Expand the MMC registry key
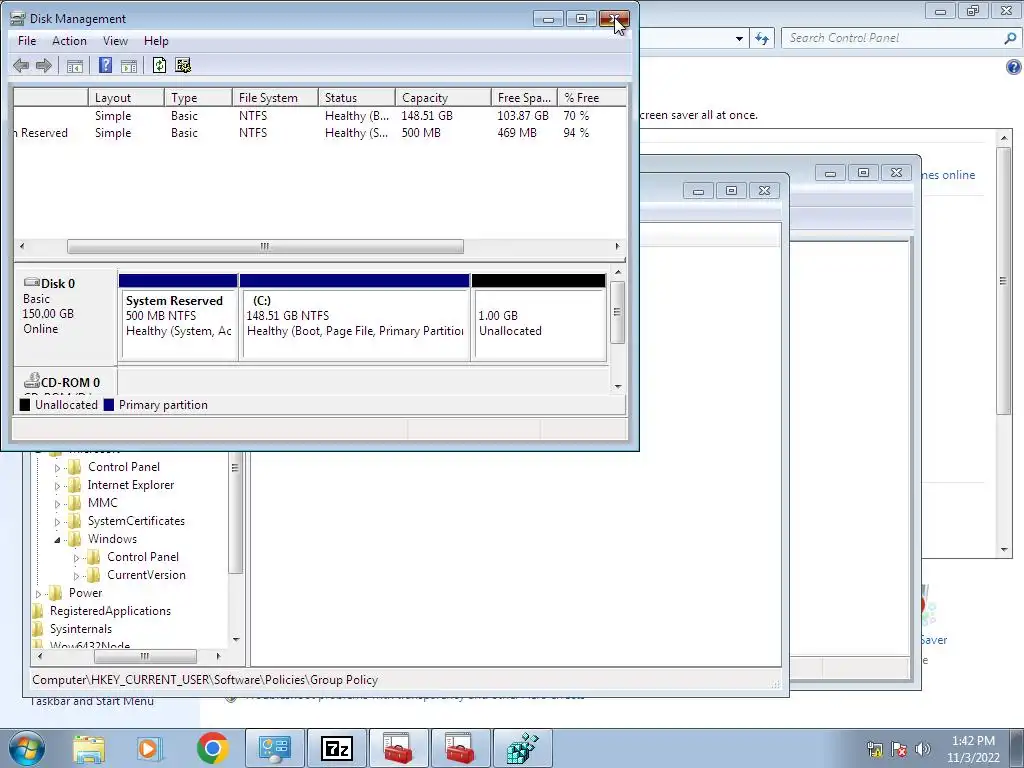The image size is (1024, 768). pyautogui.click(x=57, y=504)
